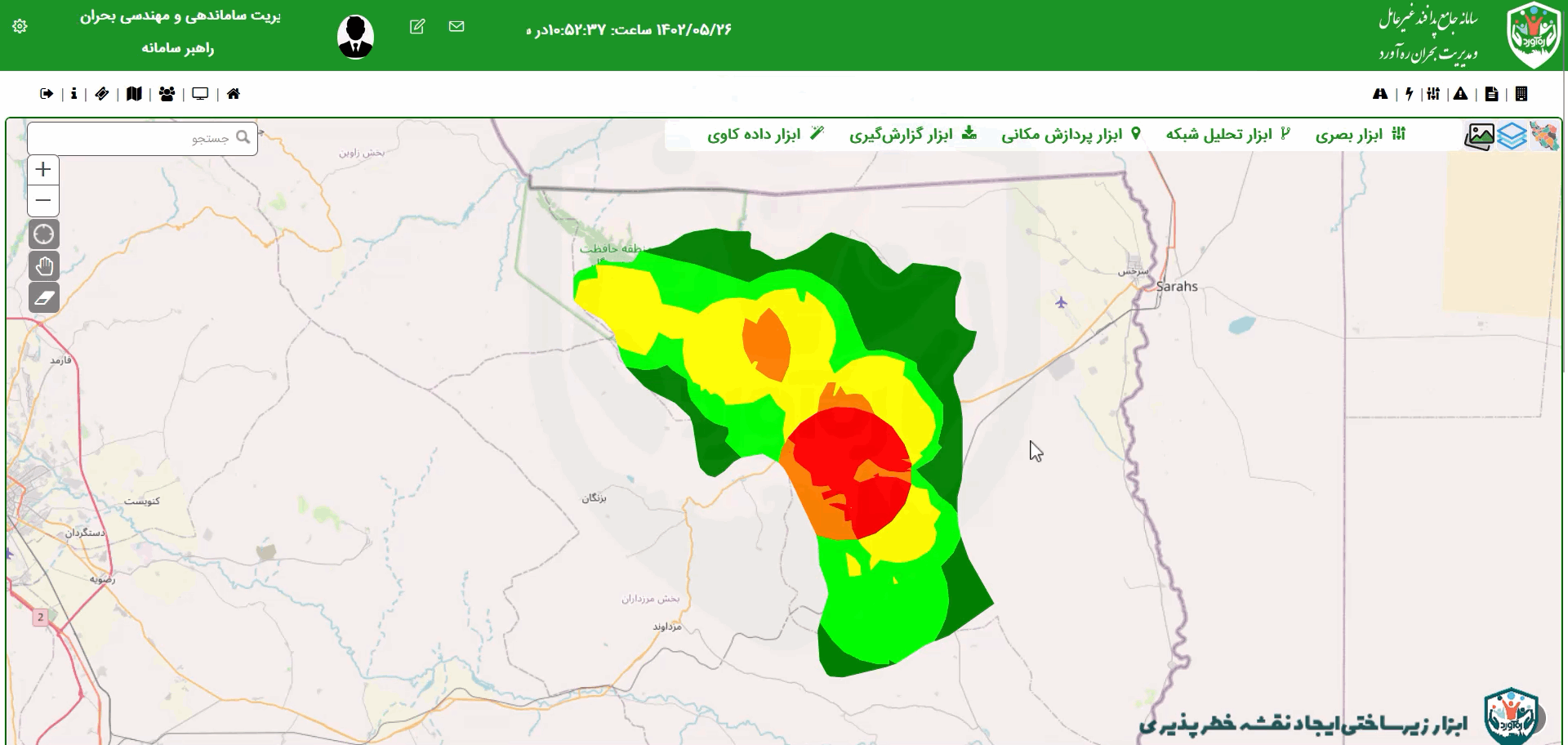Click the Sarahs city label on map
The height and width of the screenshot is (745, 1568).
tap(1177, 287)
